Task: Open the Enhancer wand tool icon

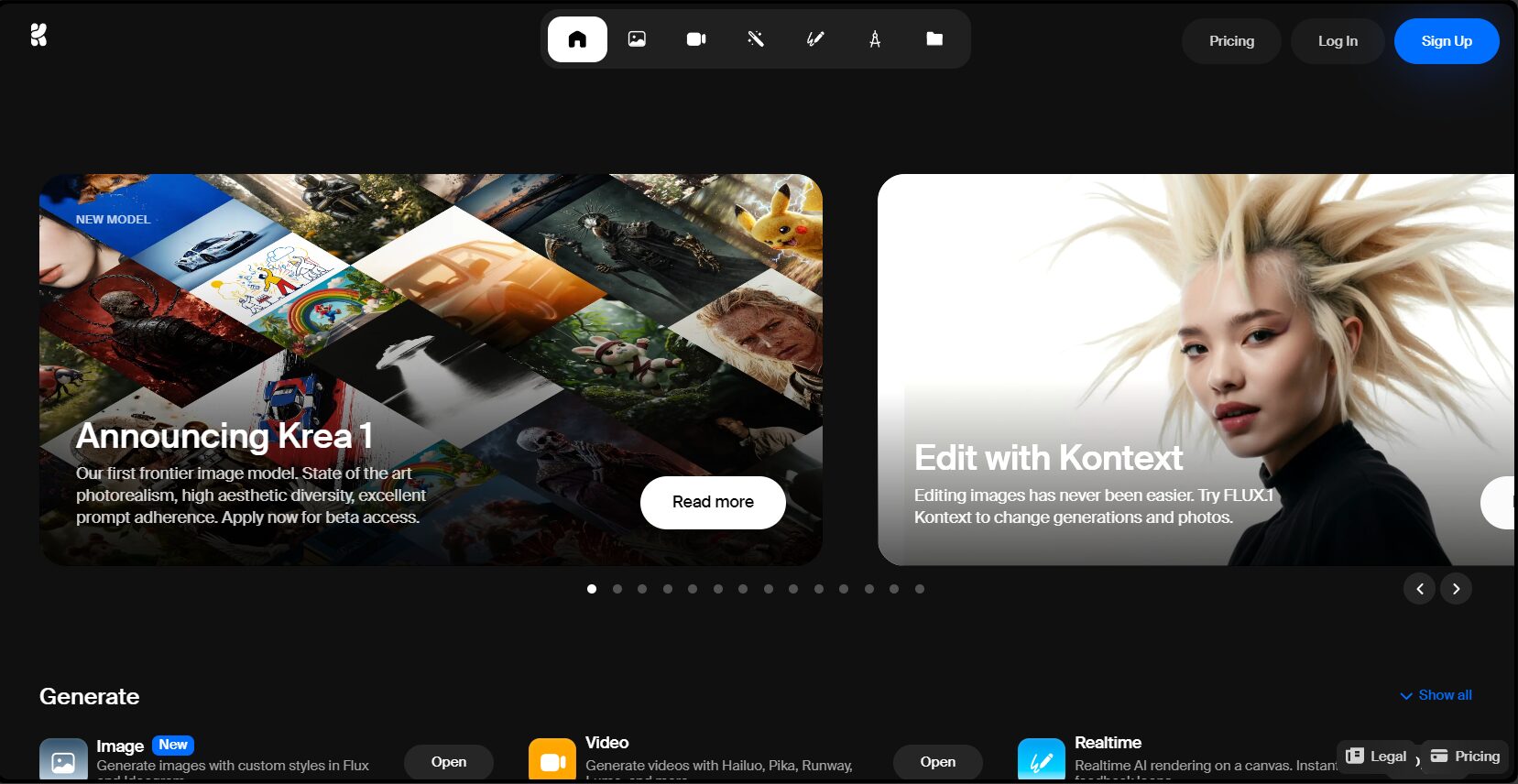Action: click(756, 39)
